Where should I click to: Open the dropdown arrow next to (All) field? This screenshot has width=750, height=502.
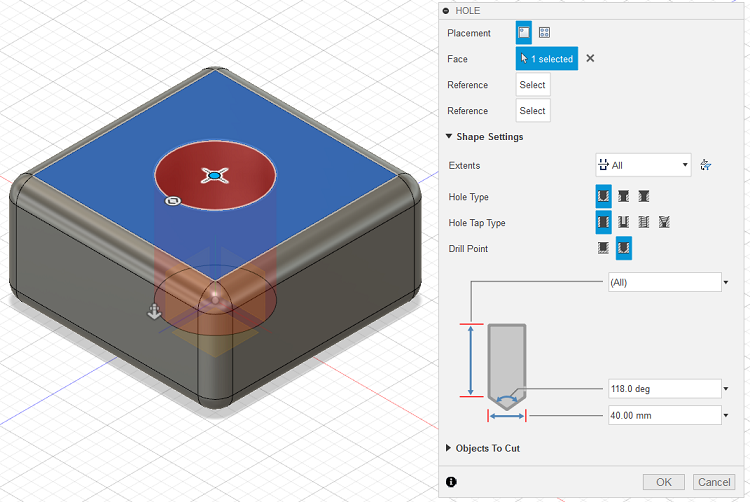(x=726, y=283)
